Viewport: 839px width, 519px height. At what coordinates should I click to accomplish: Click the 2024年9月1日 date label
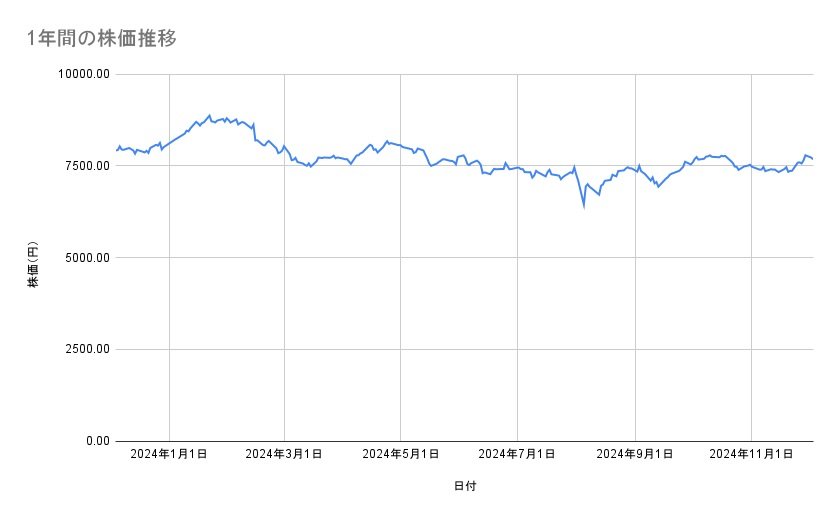click(x=635, y=454)
